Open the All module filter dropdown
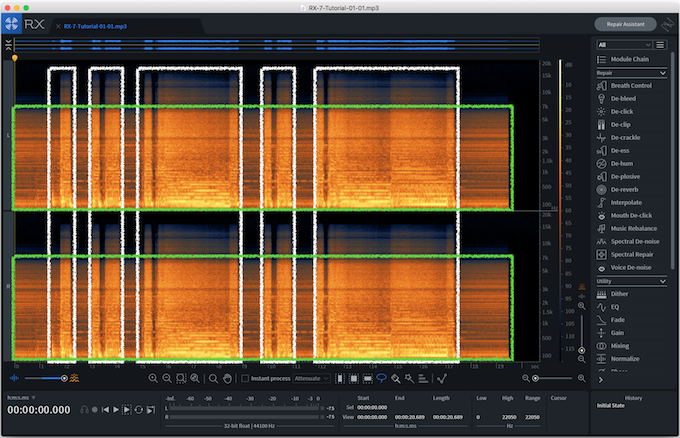Screen dimensions: 680x438 [x=624, y=45]
